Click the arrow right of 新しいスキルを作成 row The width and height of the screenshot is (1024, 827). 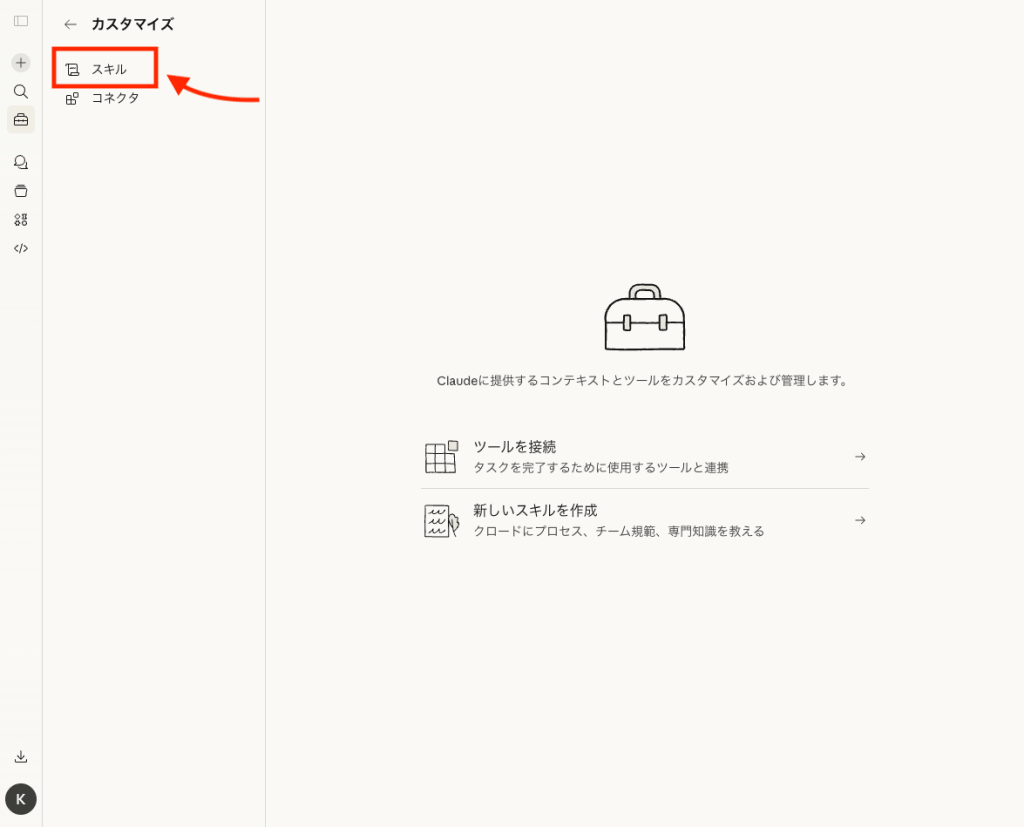(x=859, y=520)
